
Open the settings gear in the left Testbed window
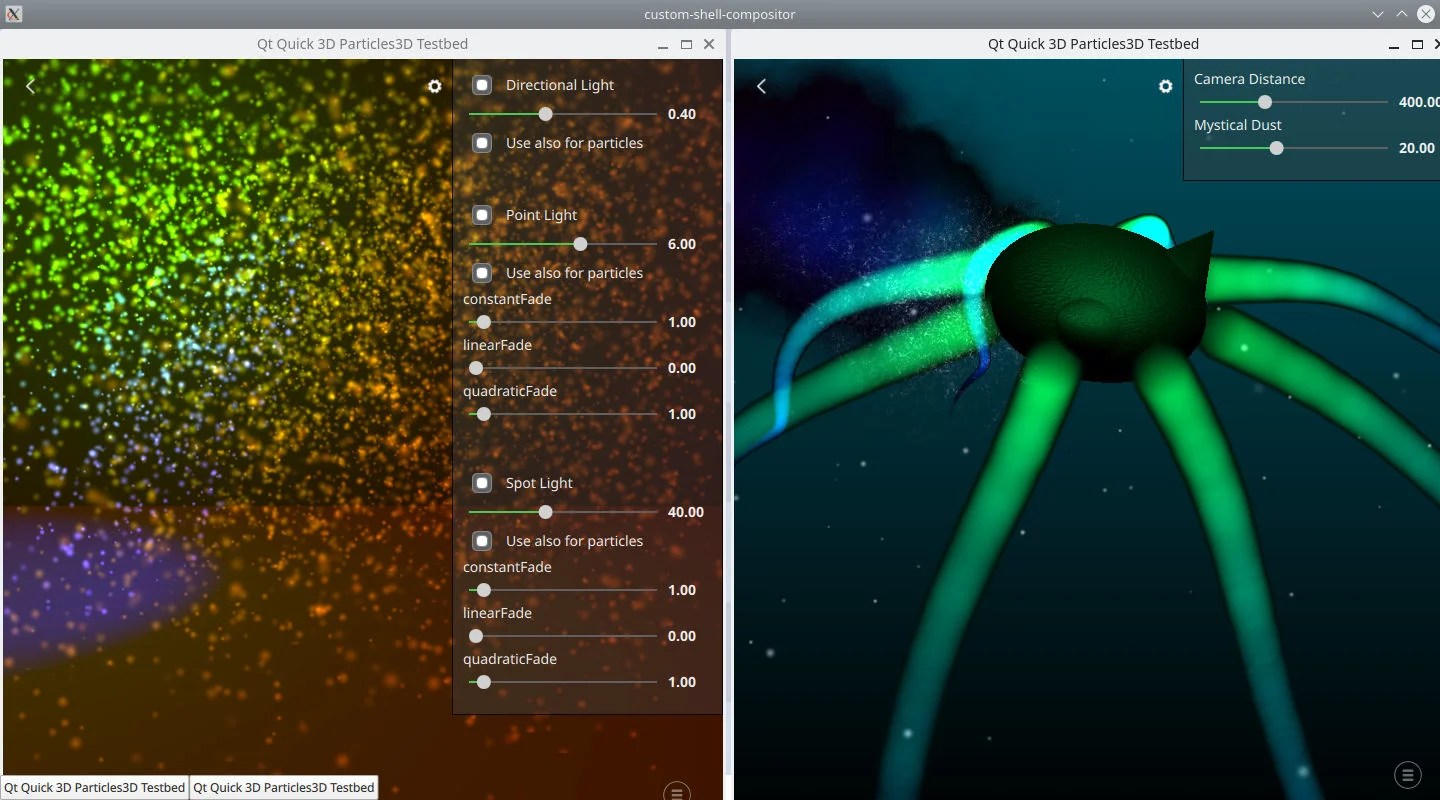coord(435,86)
